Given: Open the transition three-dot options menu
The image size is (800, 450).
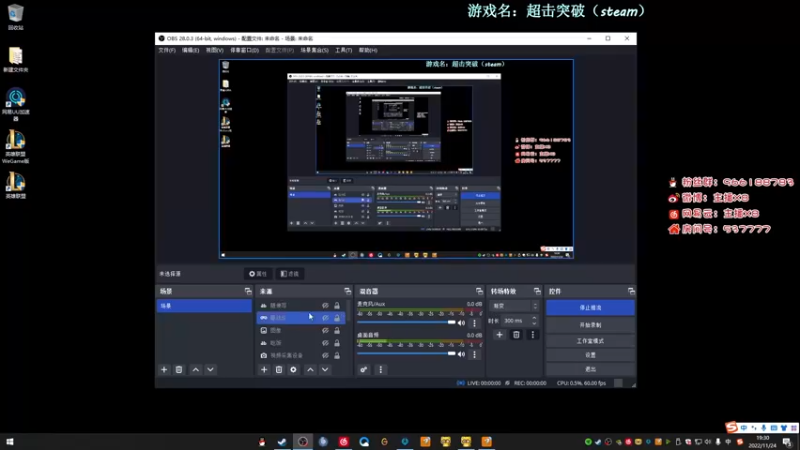Looking at the screenshot, I should click(533, 335).
